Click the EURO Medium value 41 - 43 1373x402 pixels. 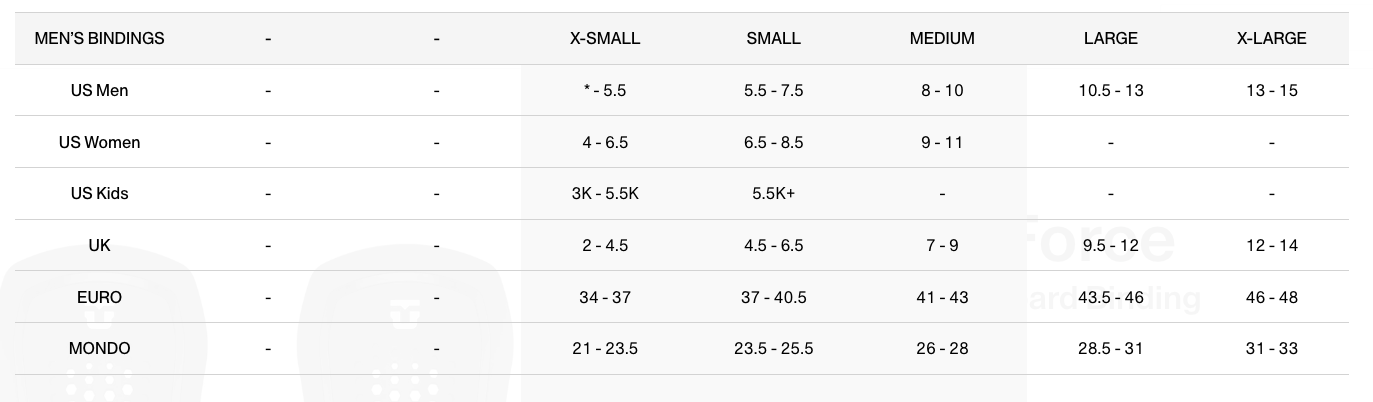941,297
